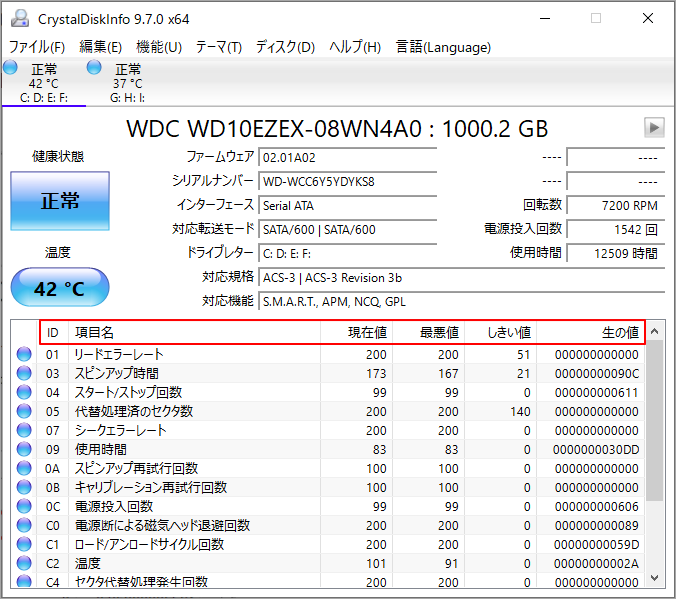
Task: Click the ID column header
Action: tap(53, 332)
